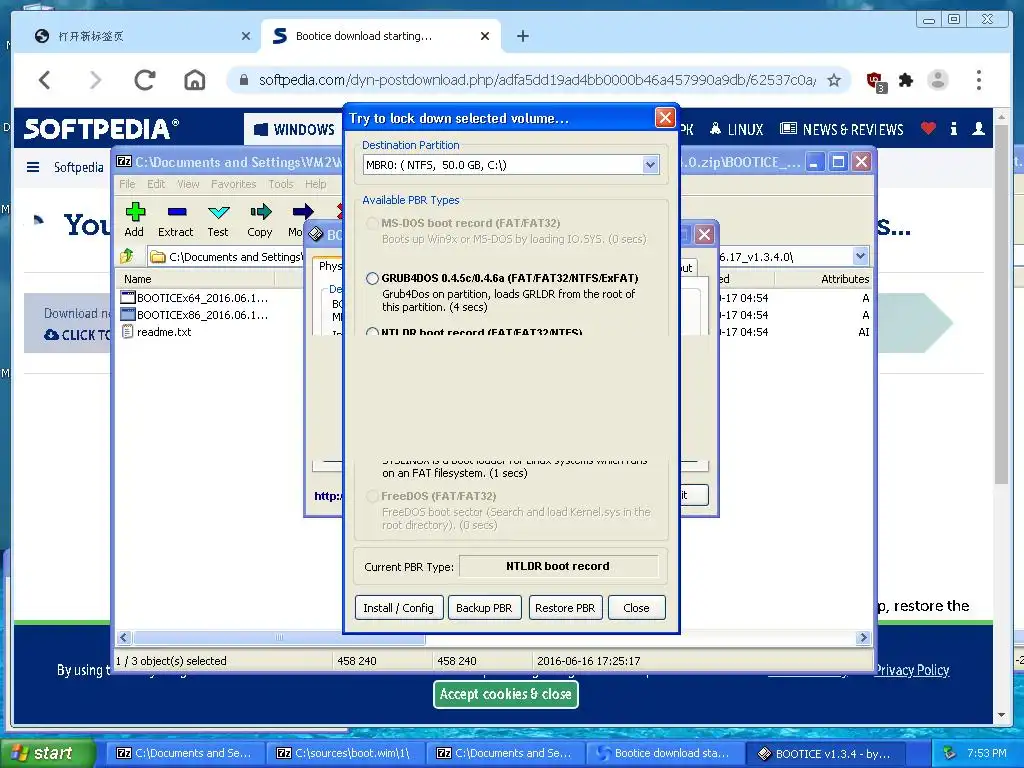Expand the 7-Zip path dropdown
1024x768 pixels.
[x=860, y=256]
